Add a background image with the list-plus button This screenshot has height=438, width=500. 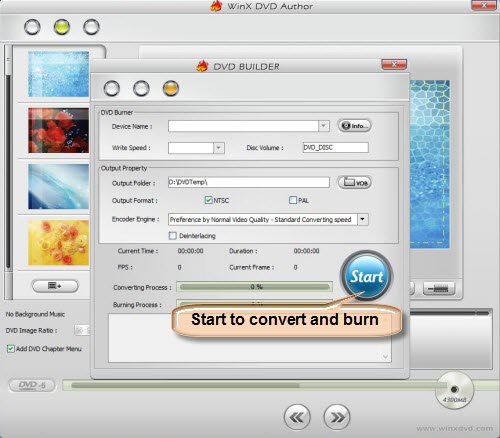coord(55,286)
